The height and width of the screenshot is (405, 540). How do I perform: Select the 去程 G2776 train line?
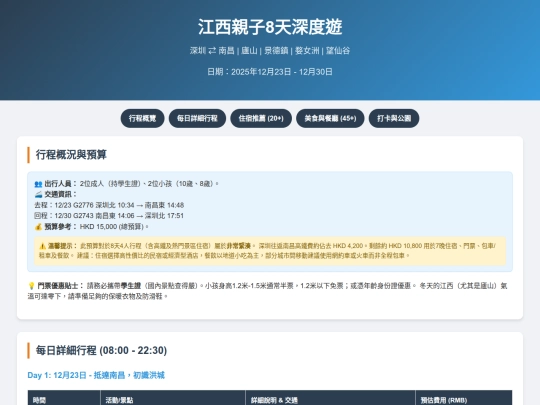[109, 205]
